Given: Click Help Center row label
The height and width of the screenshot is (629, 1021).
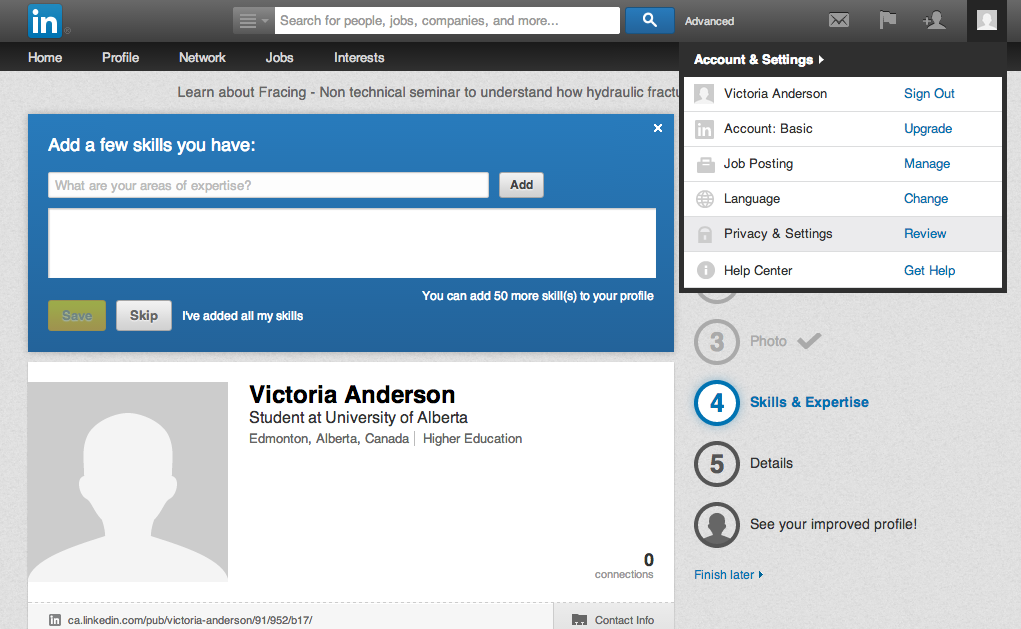Looking at the screenshot, I should tap(758, 270).
